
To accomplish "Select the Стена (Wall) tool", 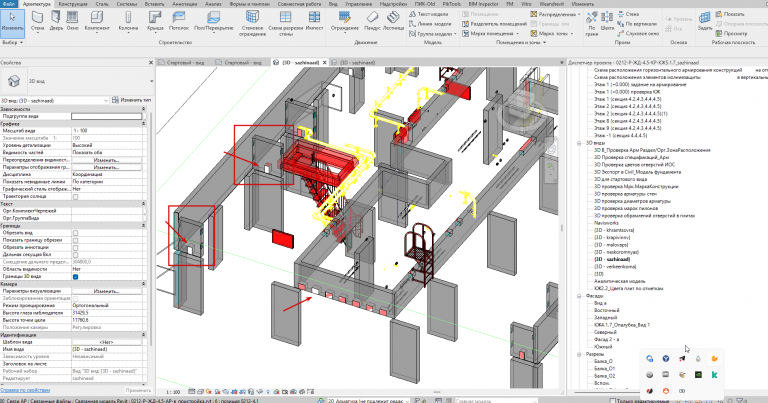I will click(x=37, y=21).
